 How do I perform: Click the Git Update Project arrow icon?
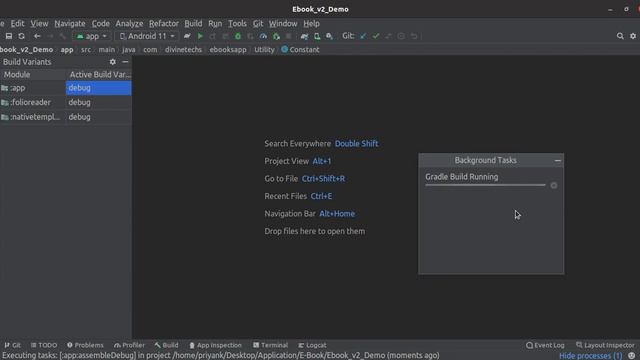[363, 36]
